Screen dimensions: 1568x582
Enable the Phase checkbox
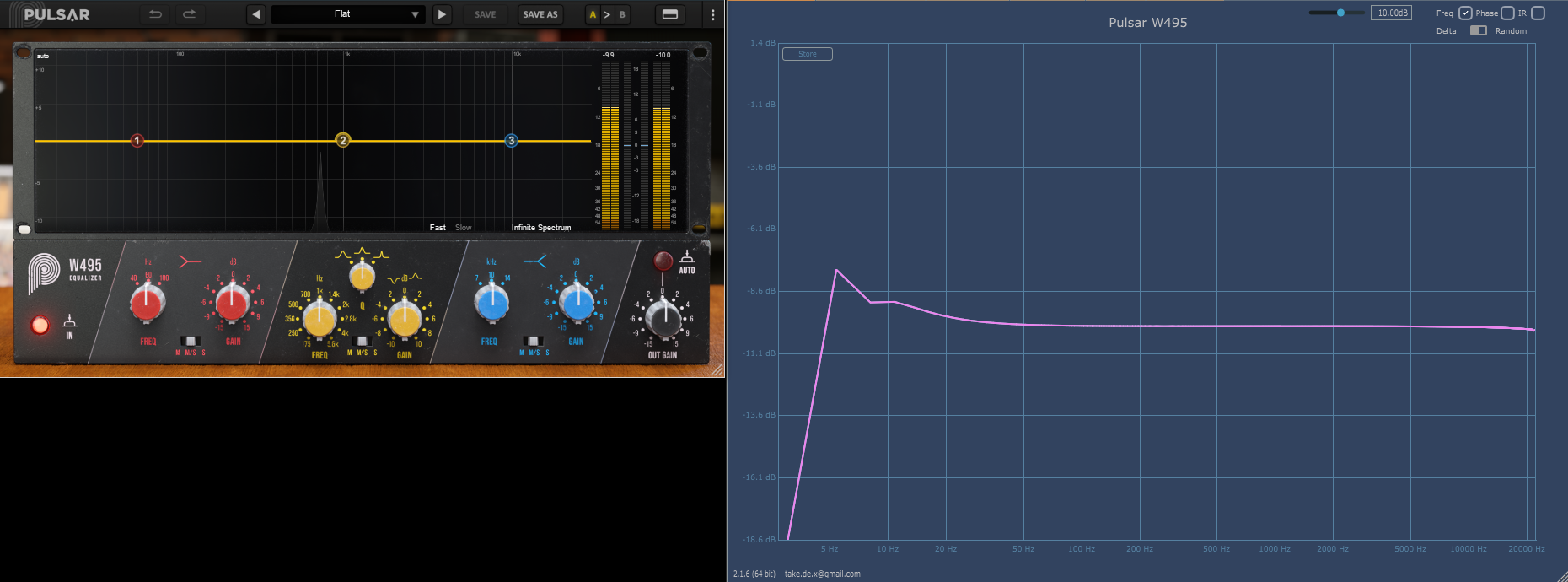tap(1508, 13)
